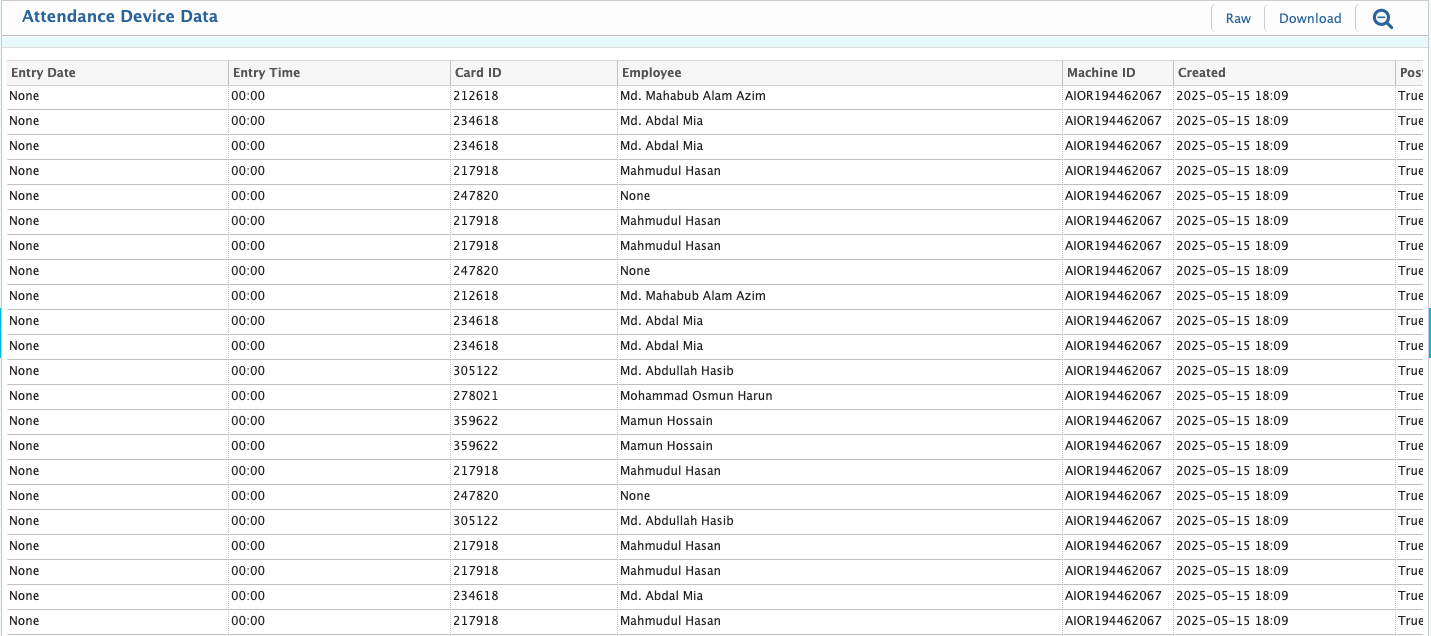Select the first None employee cell

click(x=635, y=196)
